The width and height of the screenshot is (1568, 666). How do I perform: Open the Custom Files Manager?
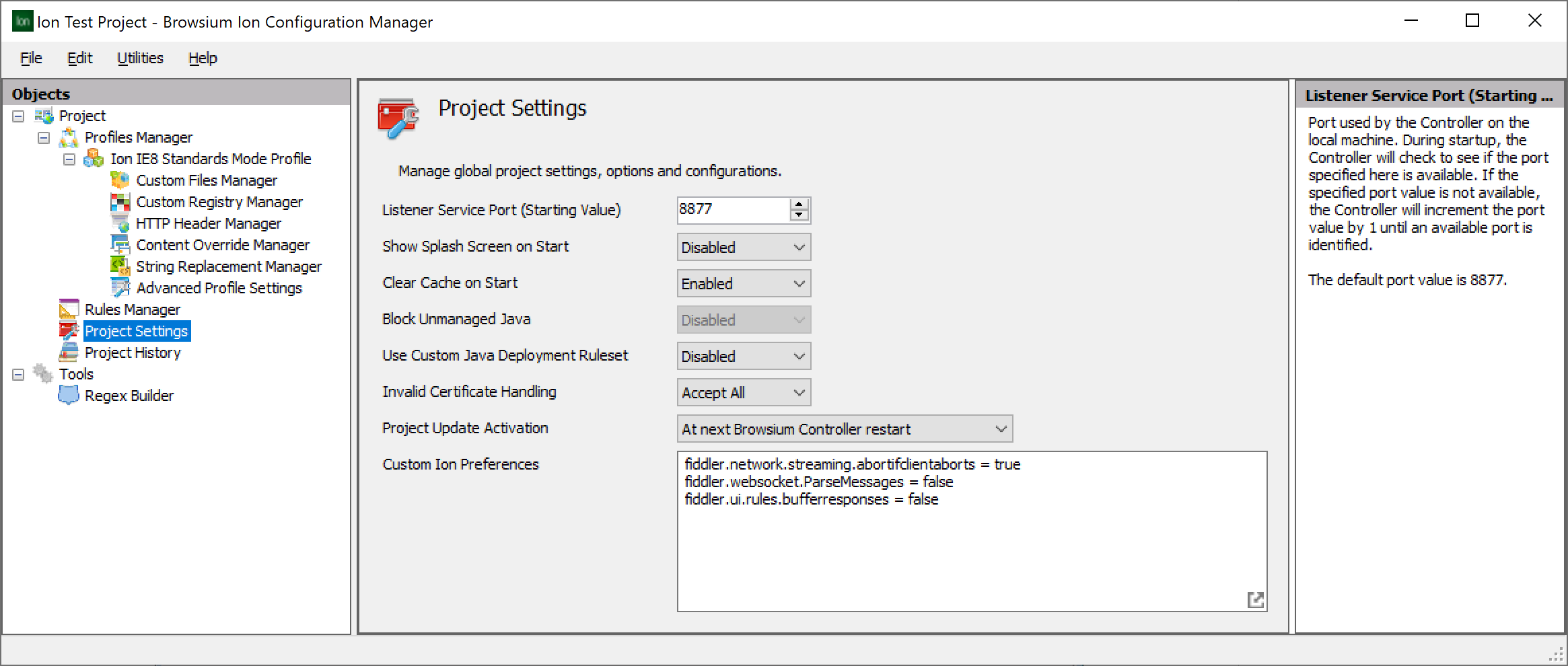pos(206,180)
